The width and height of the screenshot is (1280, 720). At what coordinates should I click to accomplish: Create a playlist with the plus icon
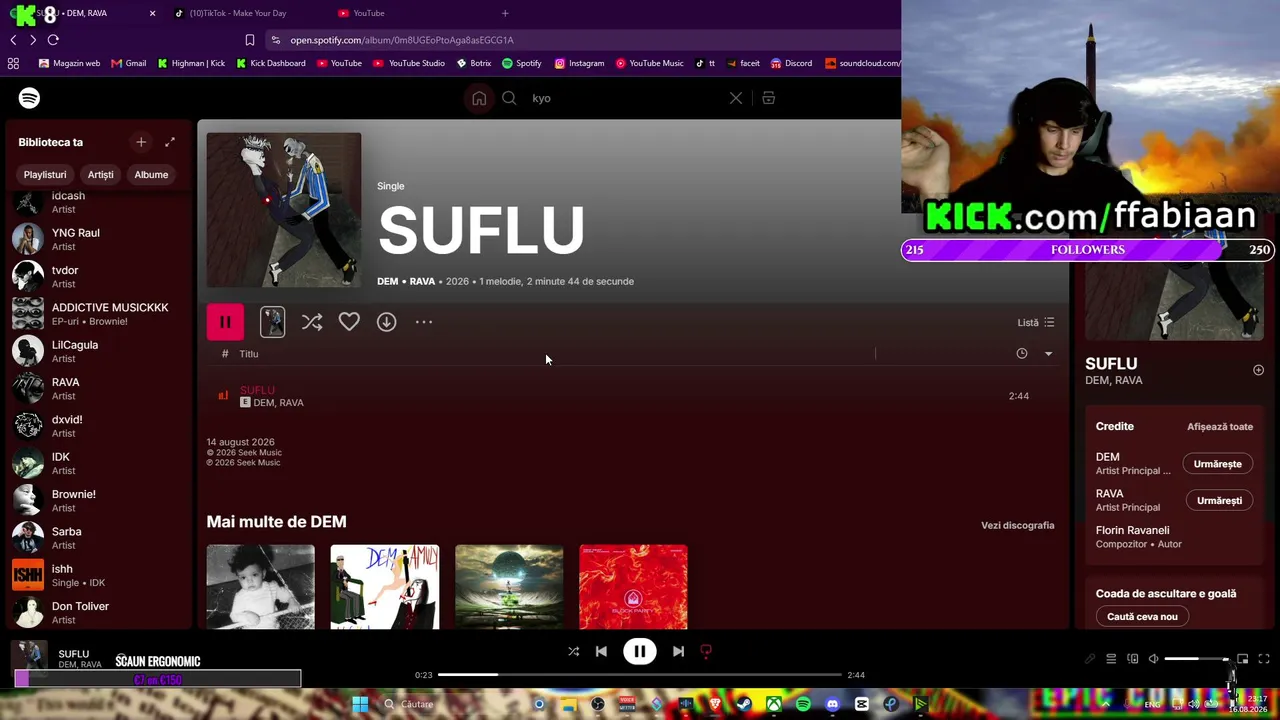141,142
